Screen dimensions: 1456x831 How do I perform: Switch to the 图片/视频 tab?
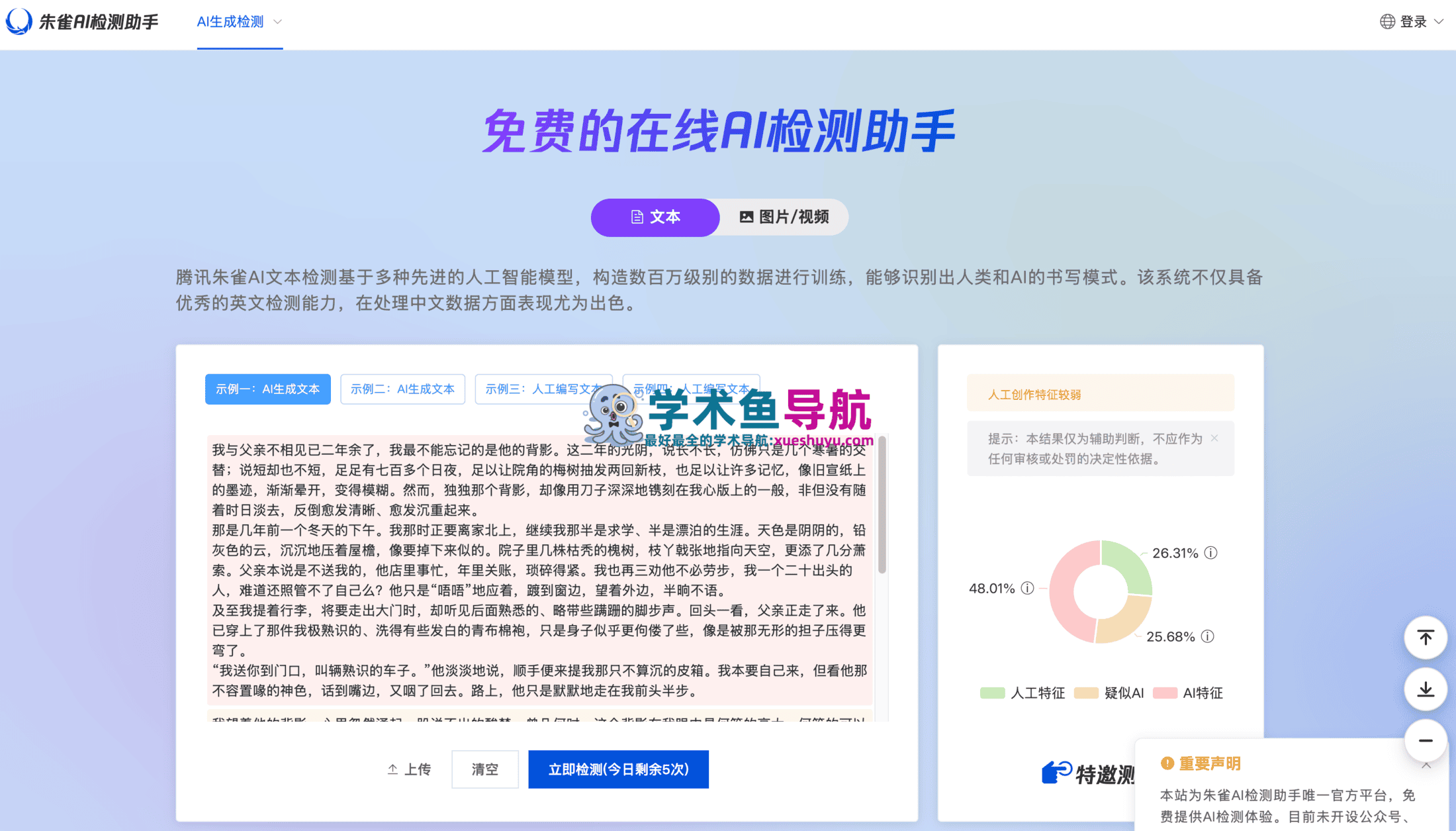click(x=784, y=217)
